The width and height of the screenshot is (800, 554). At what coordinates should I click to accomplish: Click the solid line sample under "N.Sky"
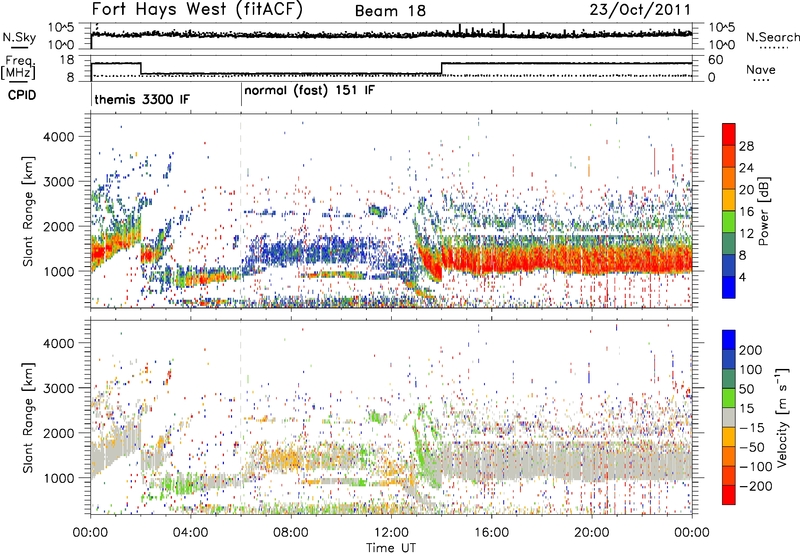(19, 47)
